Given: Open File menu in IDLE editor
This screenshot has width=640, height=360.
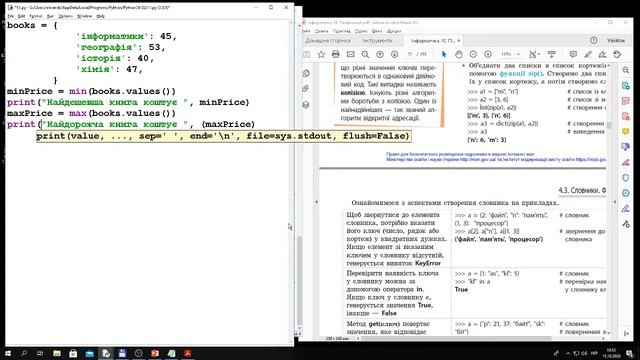Looking at the screenshot, I should 11,16.
